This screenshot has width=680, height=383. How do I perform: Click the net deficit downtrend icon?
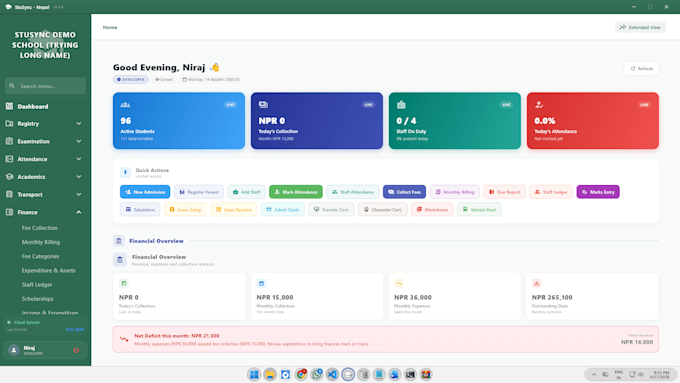[124, 339]
